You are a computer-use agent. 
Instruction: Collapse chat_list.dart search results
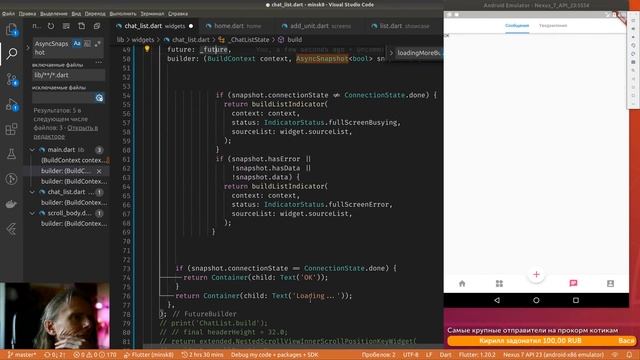click(32, 192)
